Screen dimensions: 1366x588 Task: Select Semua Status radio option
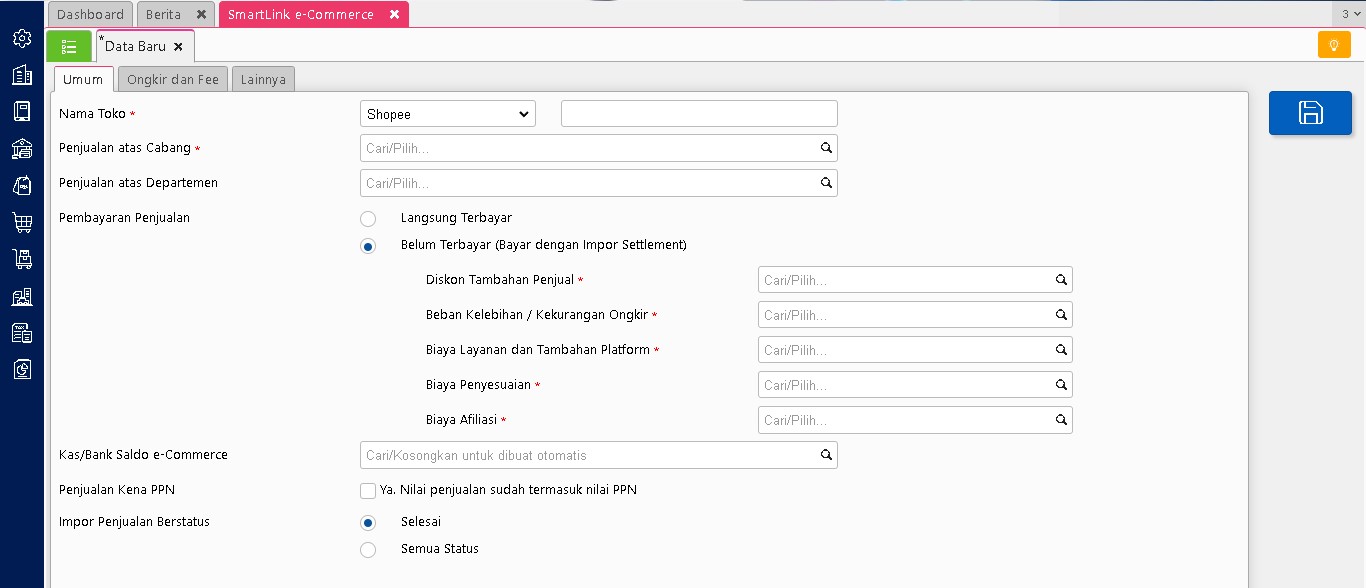point(368,549)
